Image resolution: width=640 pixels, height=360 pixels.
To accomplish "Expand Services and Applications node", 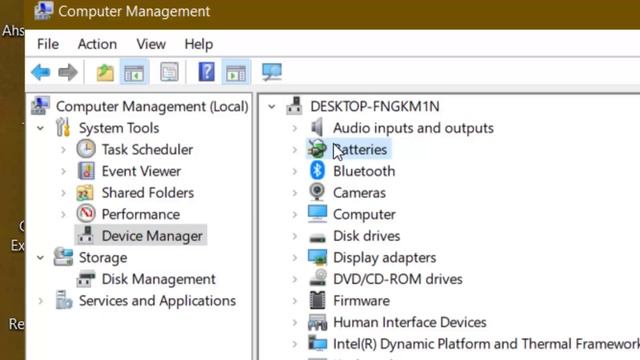I will (x=40, y=301).
